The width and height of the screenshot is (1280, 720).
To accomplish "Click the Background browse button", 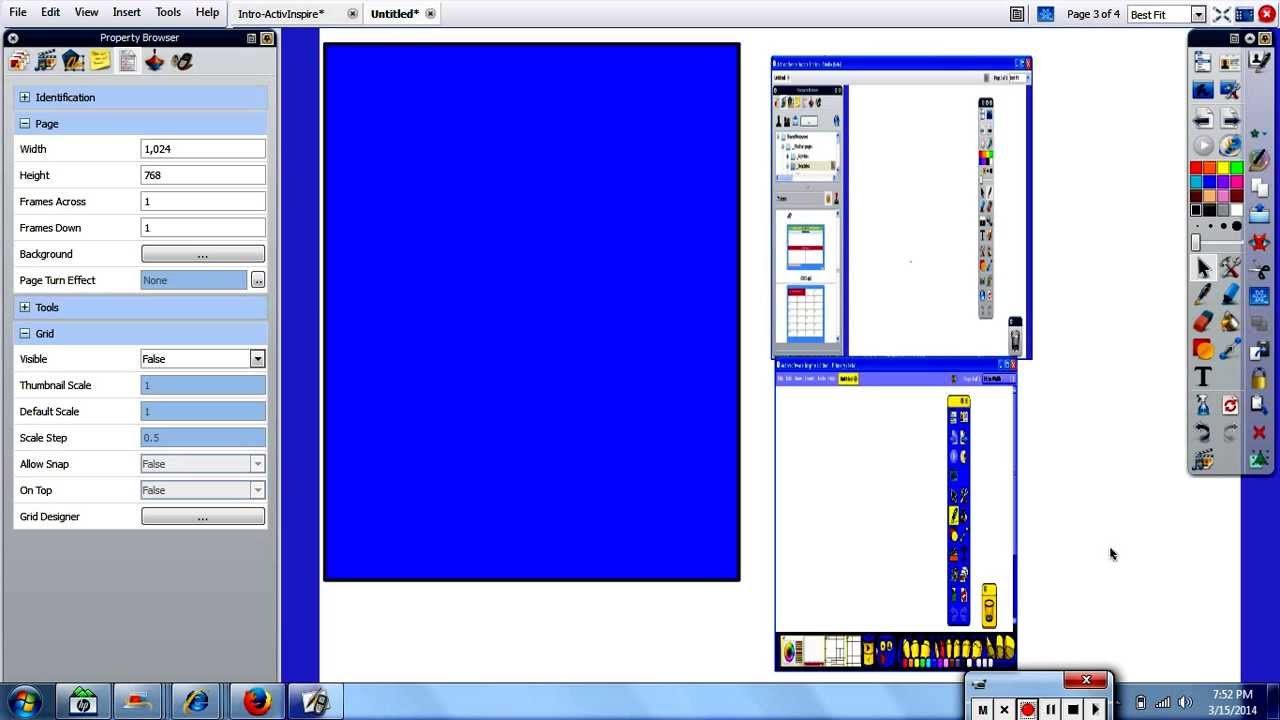I will [x=203, y=254].
